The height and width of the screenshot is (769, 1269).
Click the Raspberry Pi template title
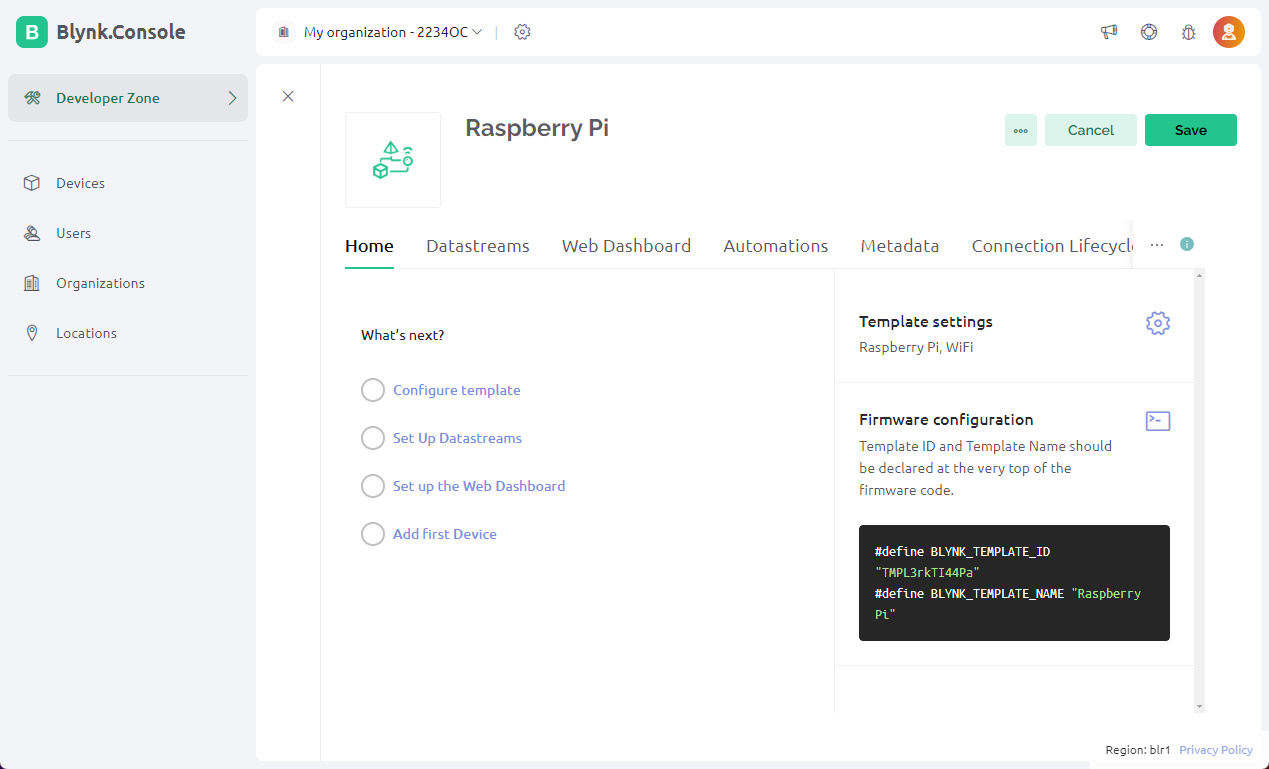537,128
